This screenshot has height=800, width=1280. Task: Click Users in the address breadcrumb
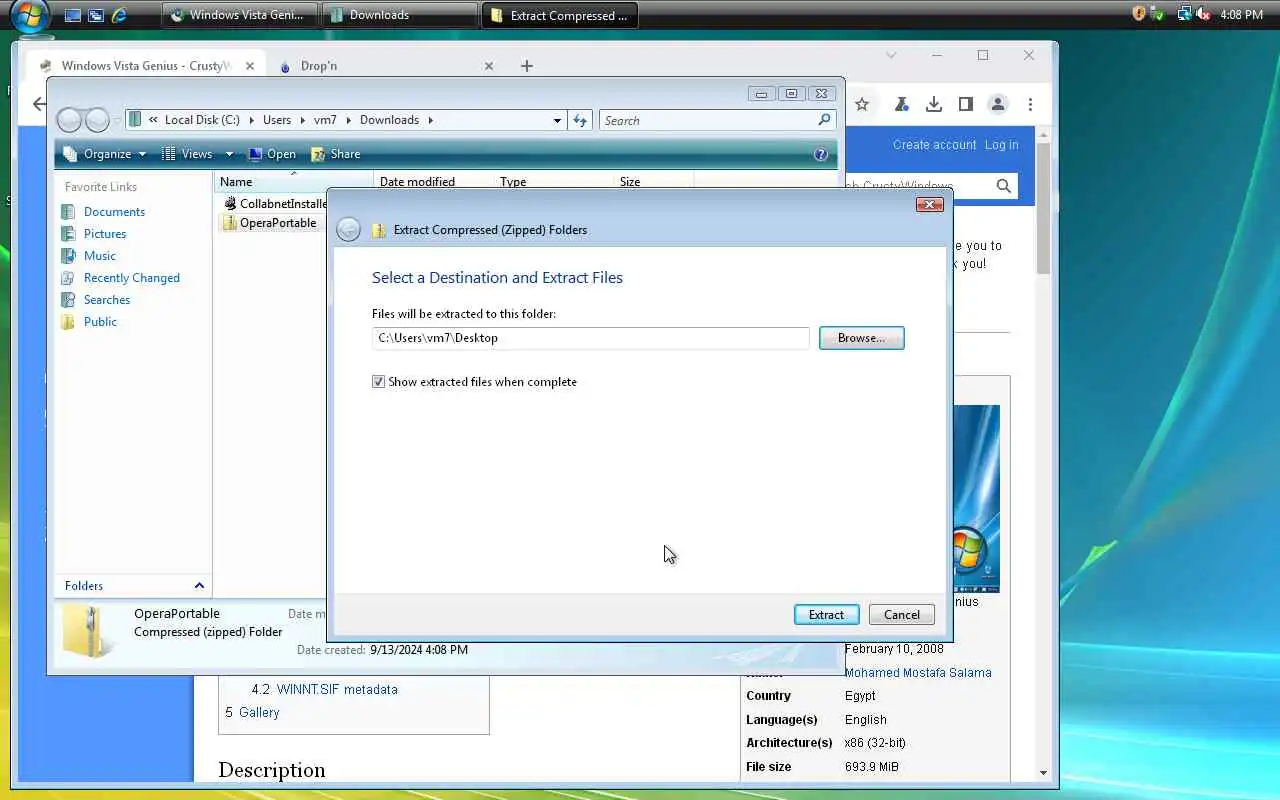tap(277, 120)
